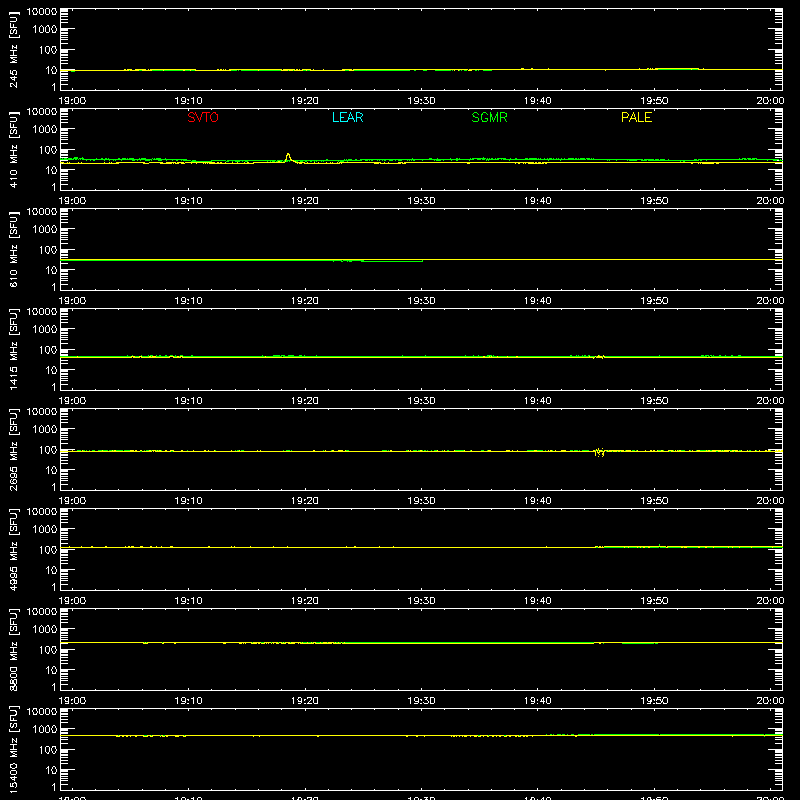Click the 19:50 tick label under the 2695 MHz plot

pyautogui.click(x=654, y=501)
